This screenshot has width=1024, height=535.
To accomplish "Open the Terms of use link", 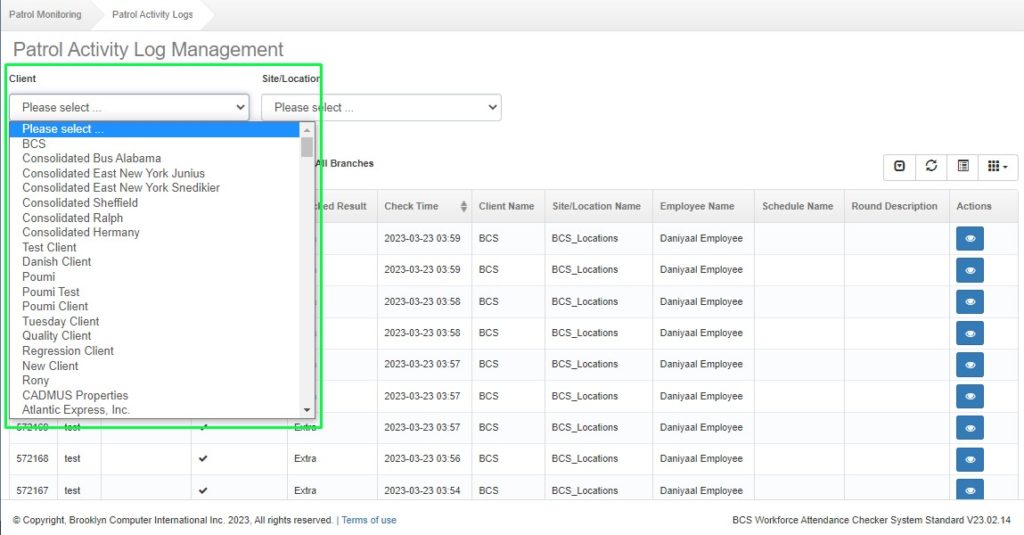I will click(369, 520).
